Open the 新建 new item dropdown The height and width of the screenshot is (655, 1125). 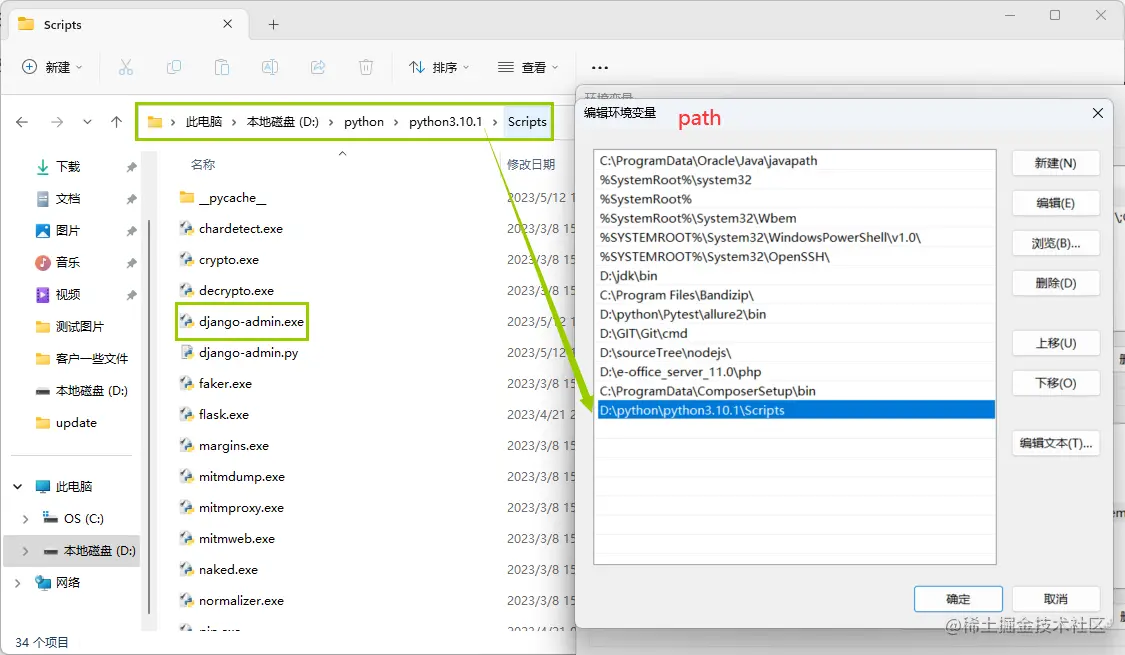point(52,67)
